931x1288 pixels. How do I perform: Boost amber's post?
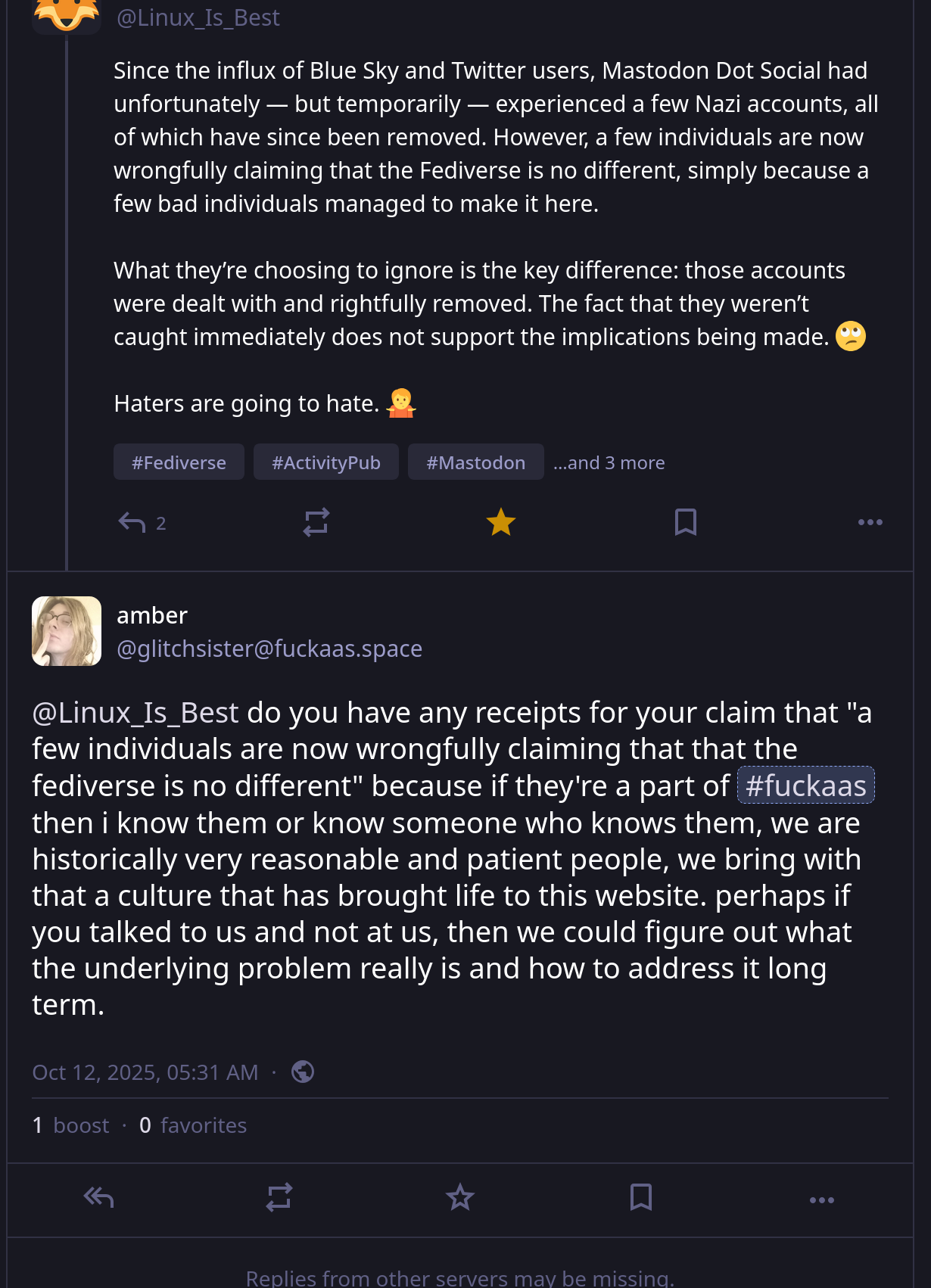(x=279, y=1197)
